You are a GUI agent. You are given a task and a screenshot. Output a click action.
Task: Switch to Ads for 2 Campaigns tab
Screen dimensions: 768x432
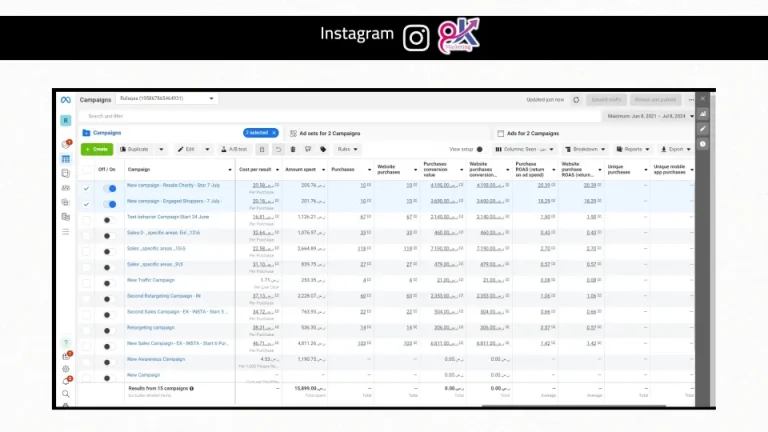(528, 133)
